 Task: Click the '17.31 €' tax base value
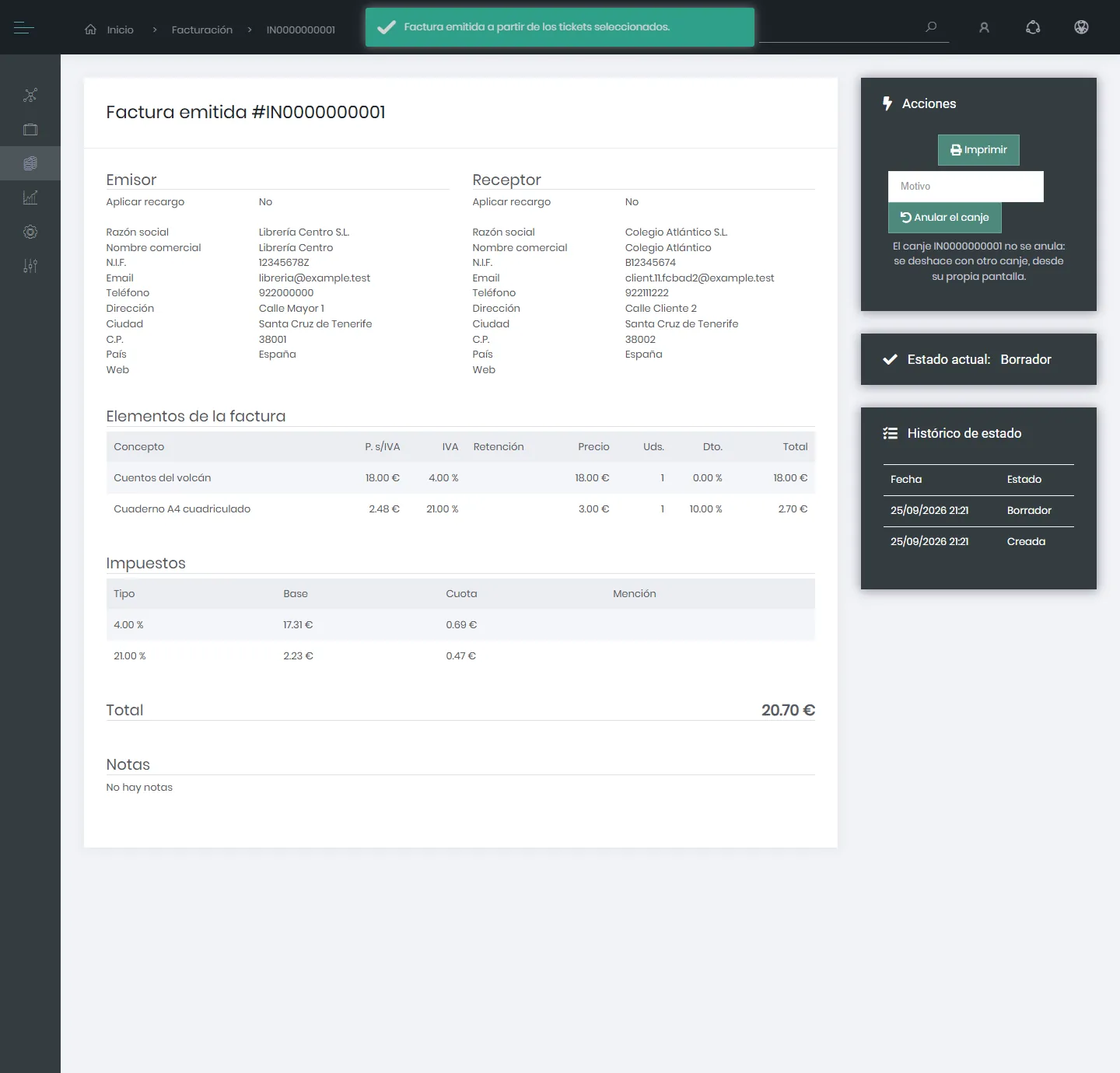coord(298,625)
